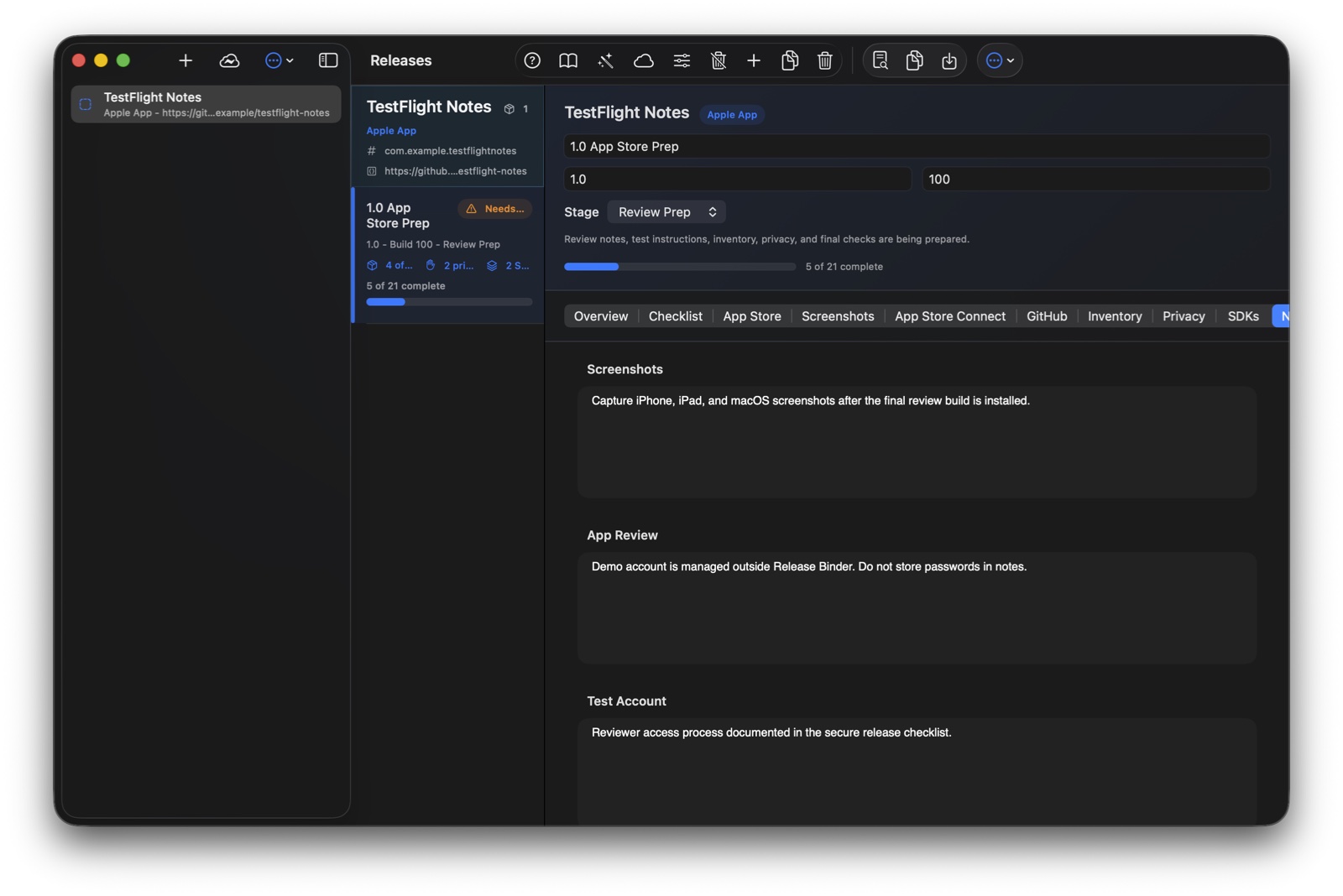1343x896 pixels.
Task: Click the version field containing 1.0
Action: pyautogui.click(x=738, y=179)
